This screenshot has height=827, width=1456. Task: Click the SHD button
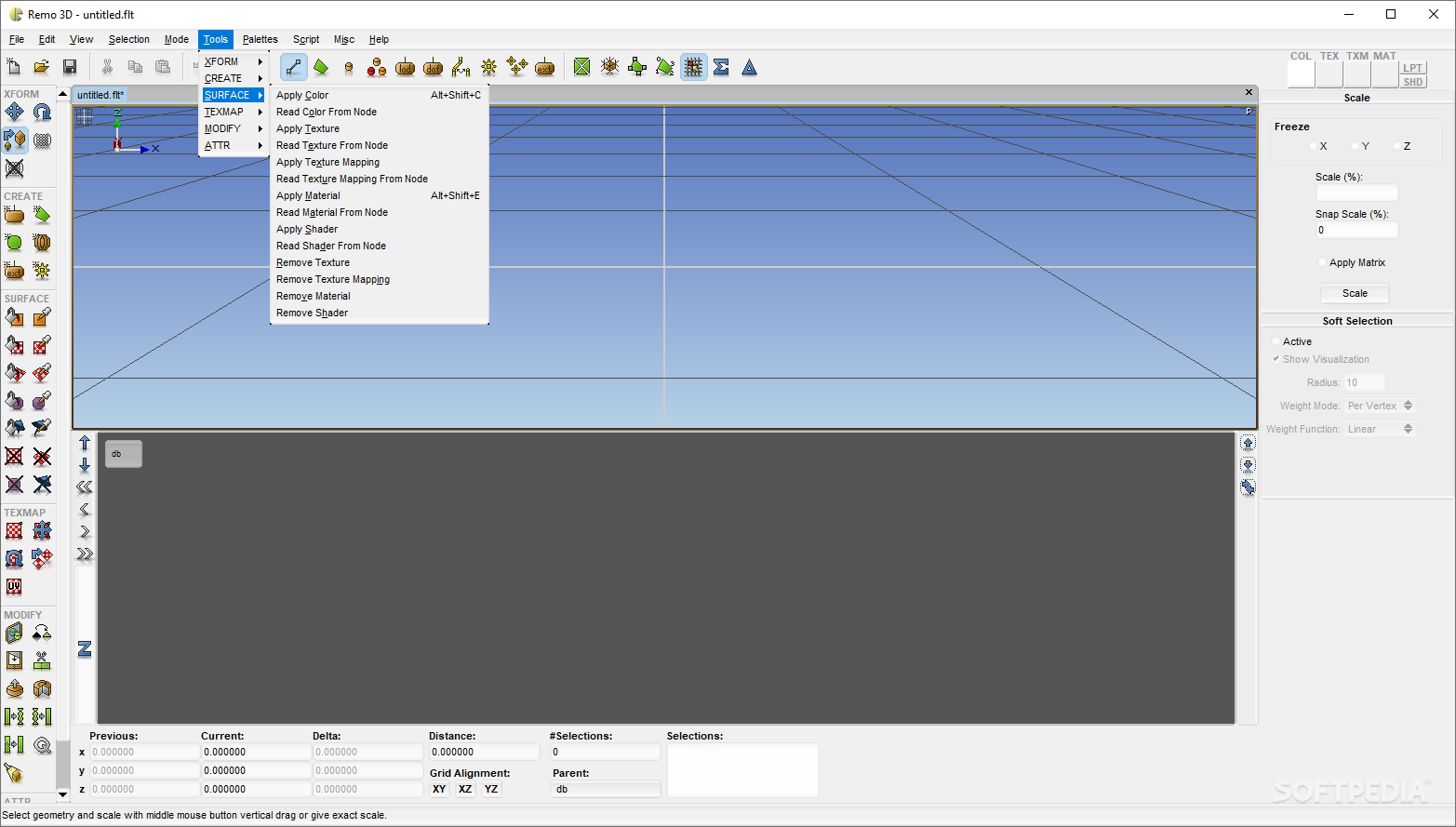pos(1413,82)
